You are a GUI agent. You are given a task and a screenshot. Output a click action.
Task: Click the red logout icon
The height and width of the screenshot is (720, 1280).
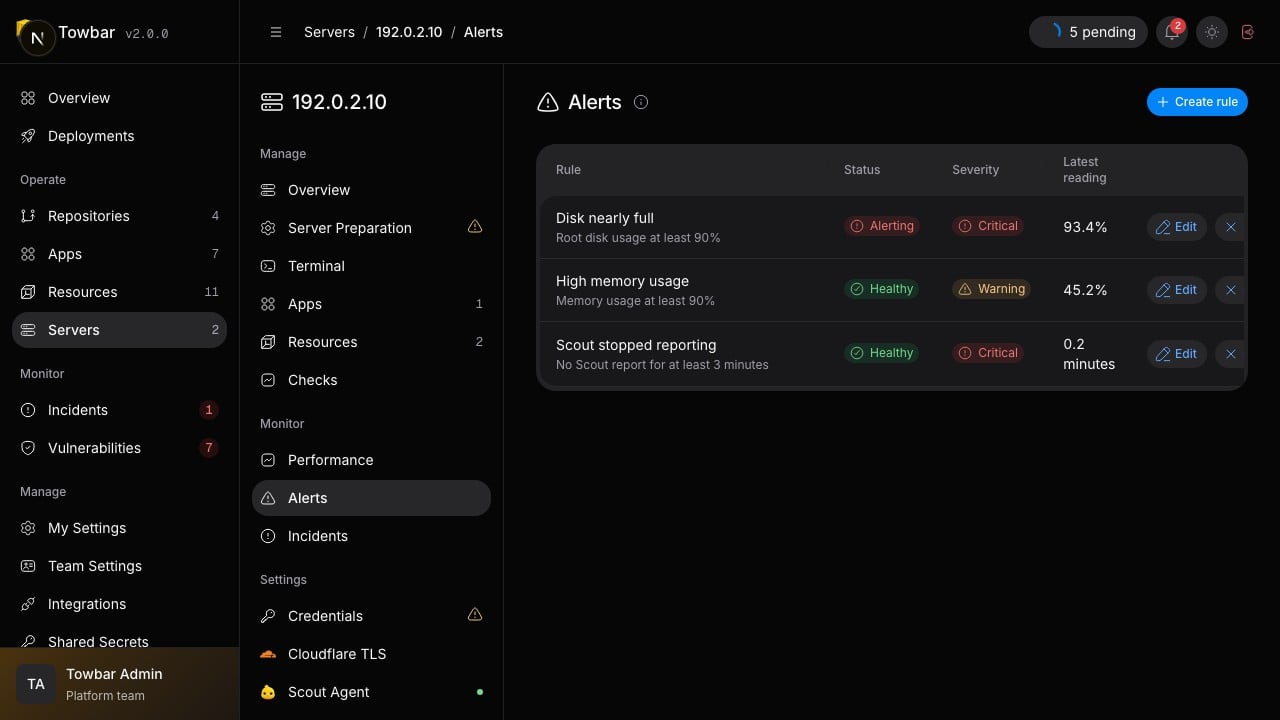click(x=1248, y=32)
